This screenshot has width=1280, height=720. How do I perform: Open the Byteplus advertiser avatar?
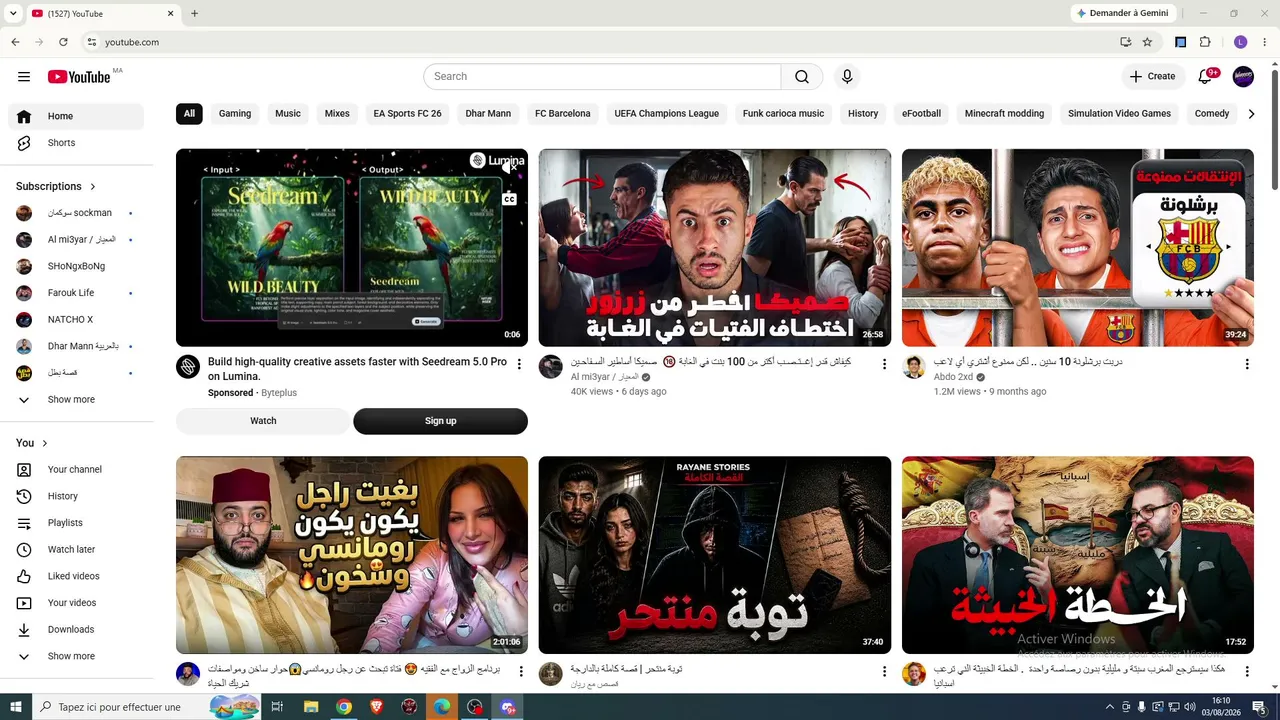click(188, 367)
